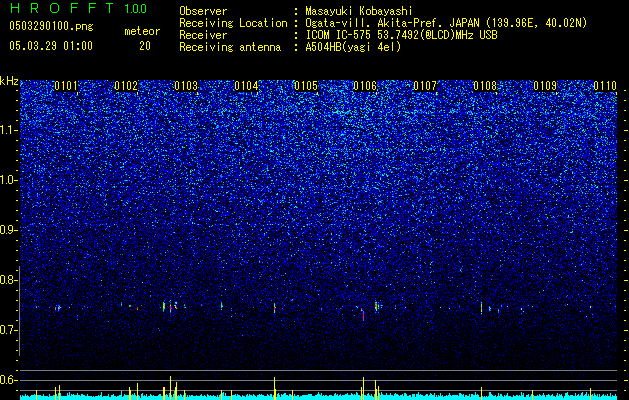Viewport: 629px width, 400px height.
Task: Click the date stamp 05.03.29 01:00
Action: coord(51,46)
